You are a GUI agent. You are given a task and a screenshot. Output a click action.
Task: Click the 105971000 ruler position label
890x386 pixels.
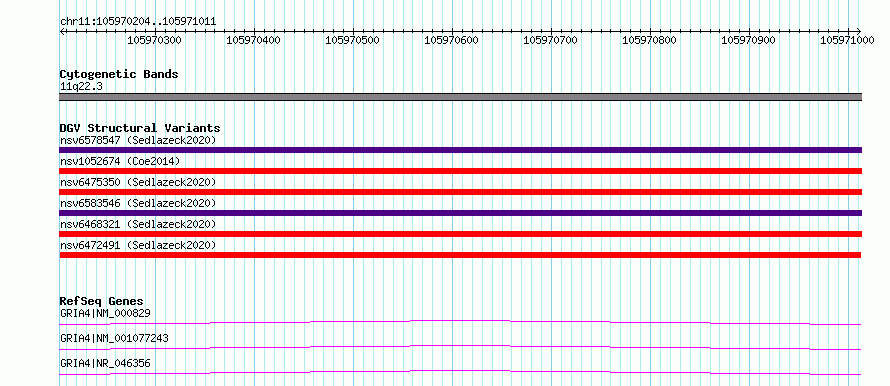(847, 41)
